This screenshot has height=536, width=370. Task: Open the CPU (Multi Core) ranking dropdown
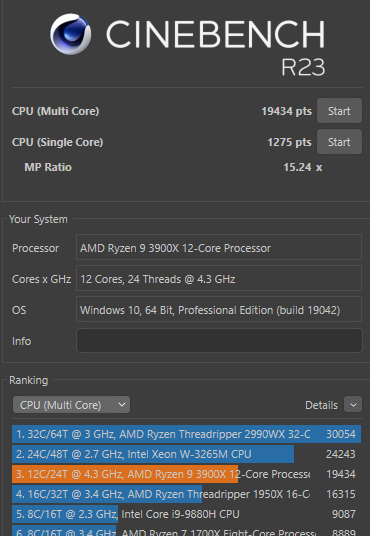[71, 405]
